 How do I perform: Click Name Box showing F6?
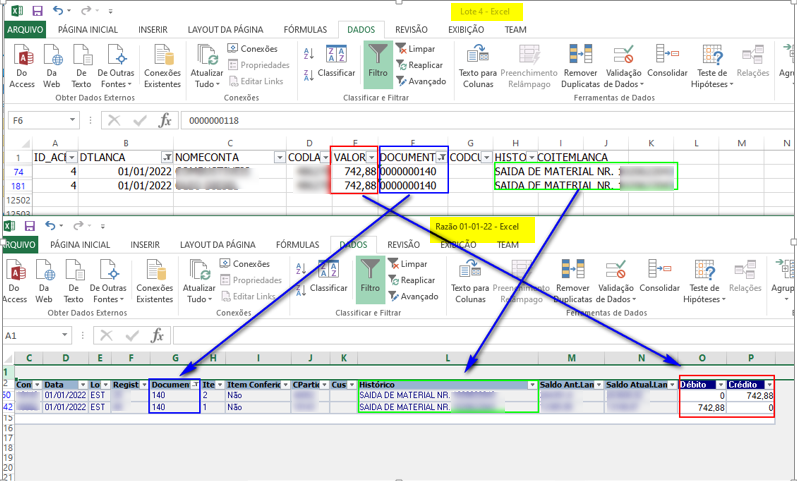coord(43,121)
